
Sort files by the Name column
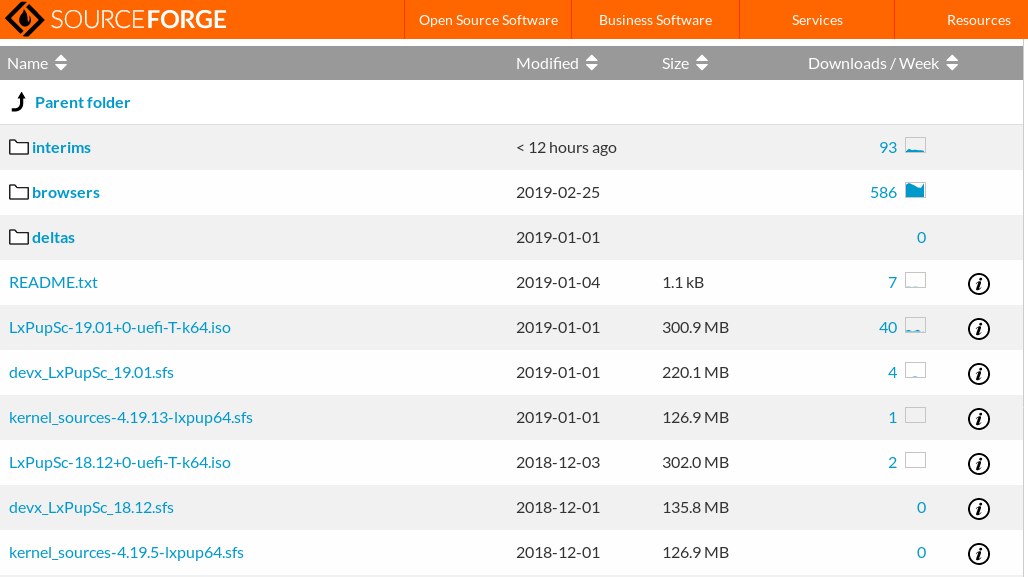(37, 63)
